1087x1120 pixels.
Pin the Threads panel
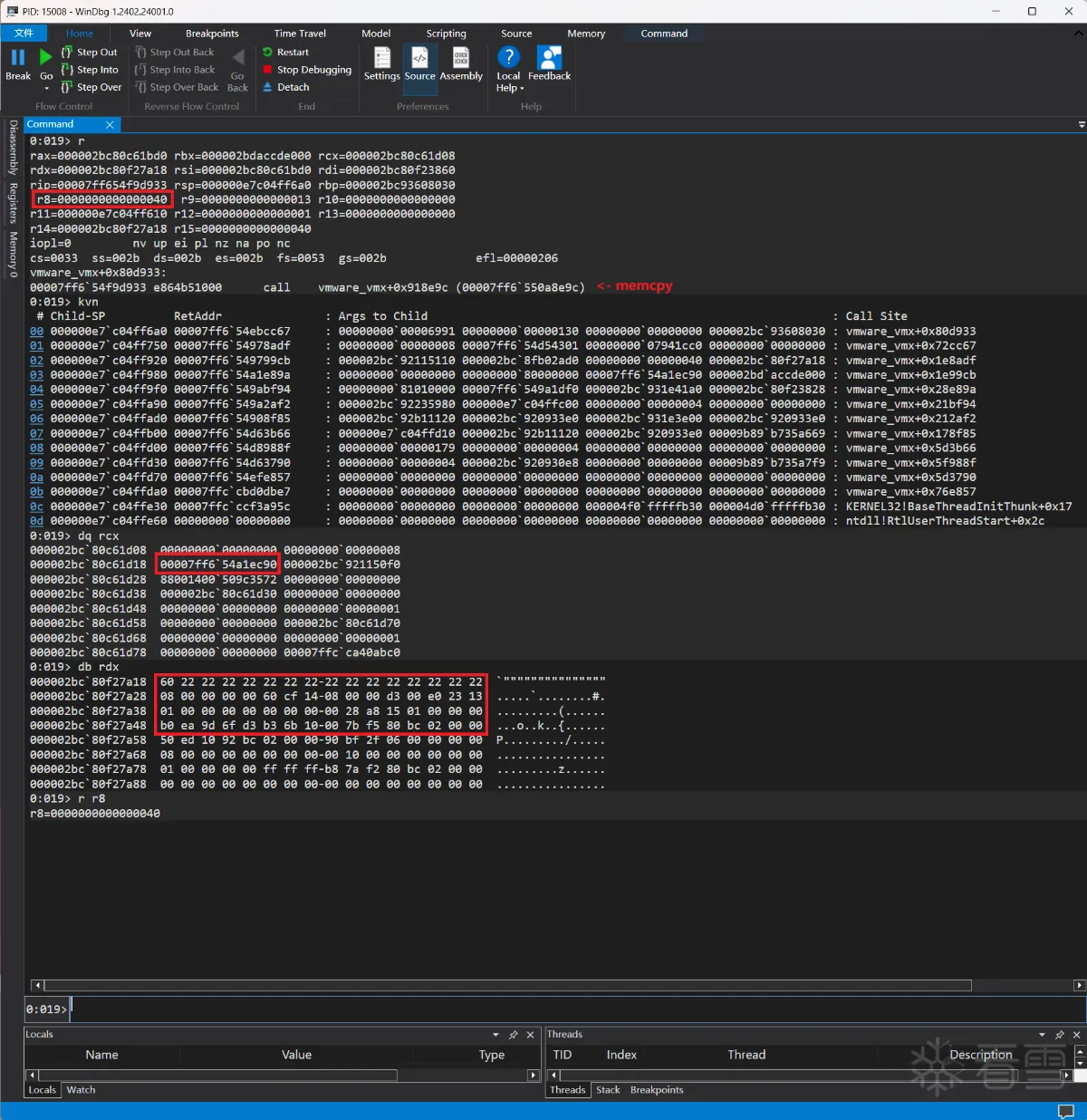[x=1060, y=1035]
